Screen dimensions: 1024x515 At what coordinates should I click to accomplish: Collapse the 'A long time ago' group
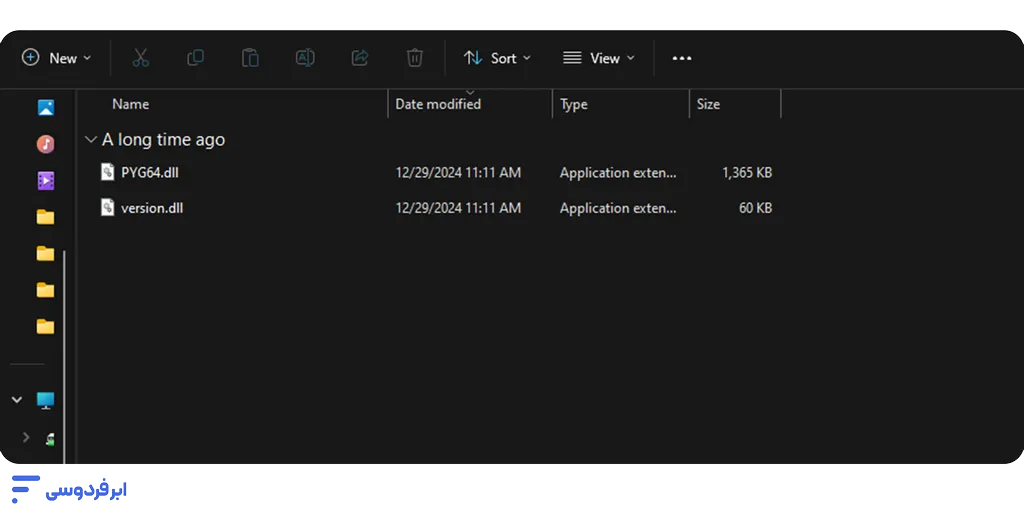91,140
